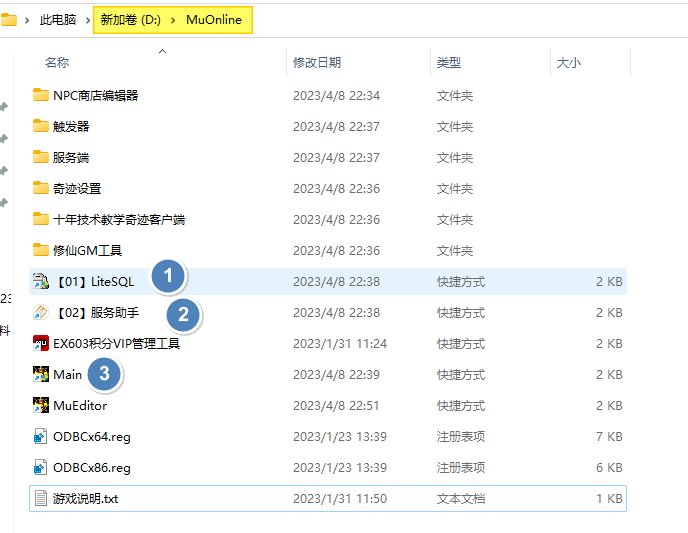Select the NPC商店编辑器 folder icon
This screenshot has height=533, width=688.
point(41,95)
